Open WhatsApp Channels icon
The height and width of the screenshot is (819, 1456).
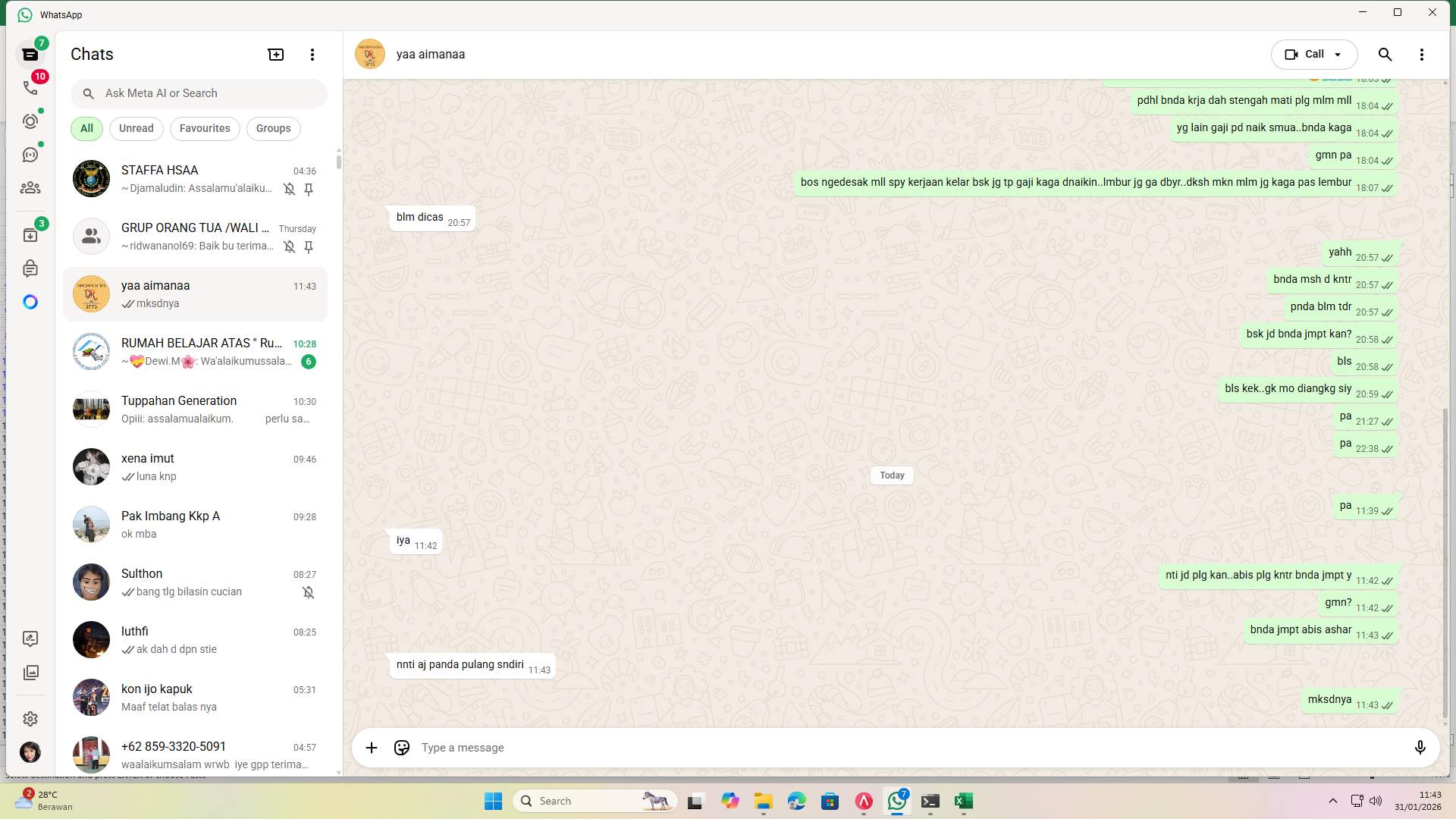30,154
